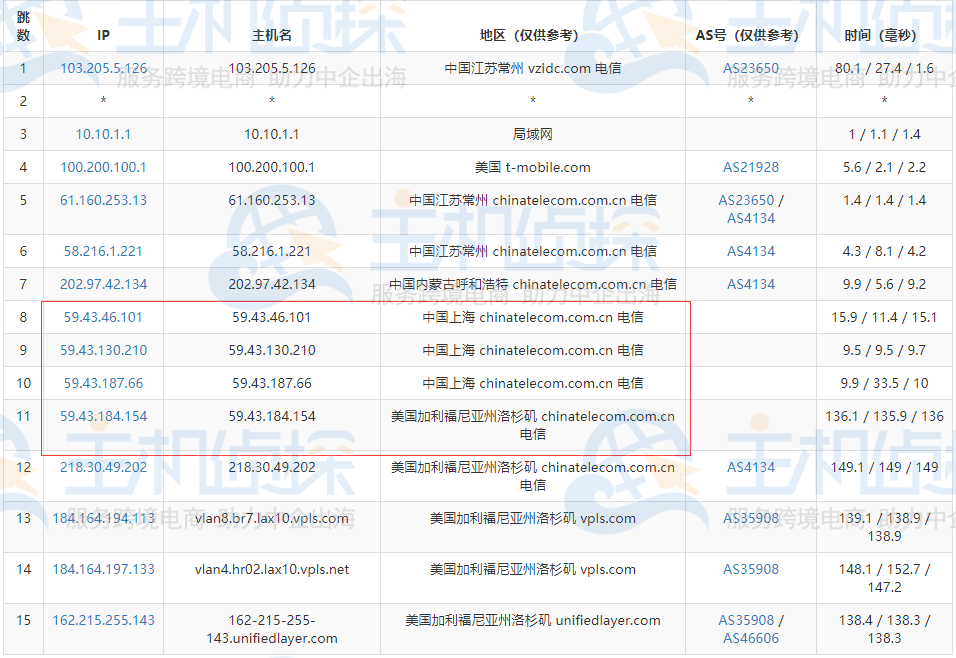Open IP link 202.97.42.134

pos(103,284)
